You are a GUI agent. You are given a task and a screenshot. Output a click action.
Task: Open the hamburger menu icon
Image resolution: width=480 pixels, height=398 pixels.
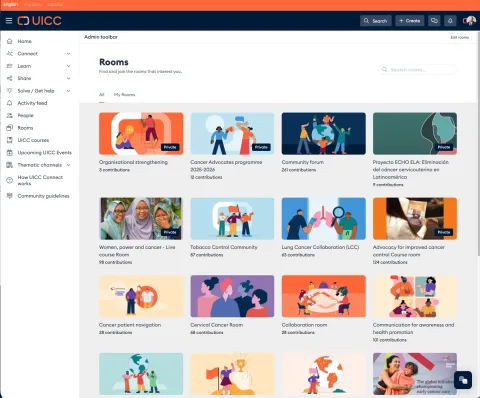coord(9,21)
